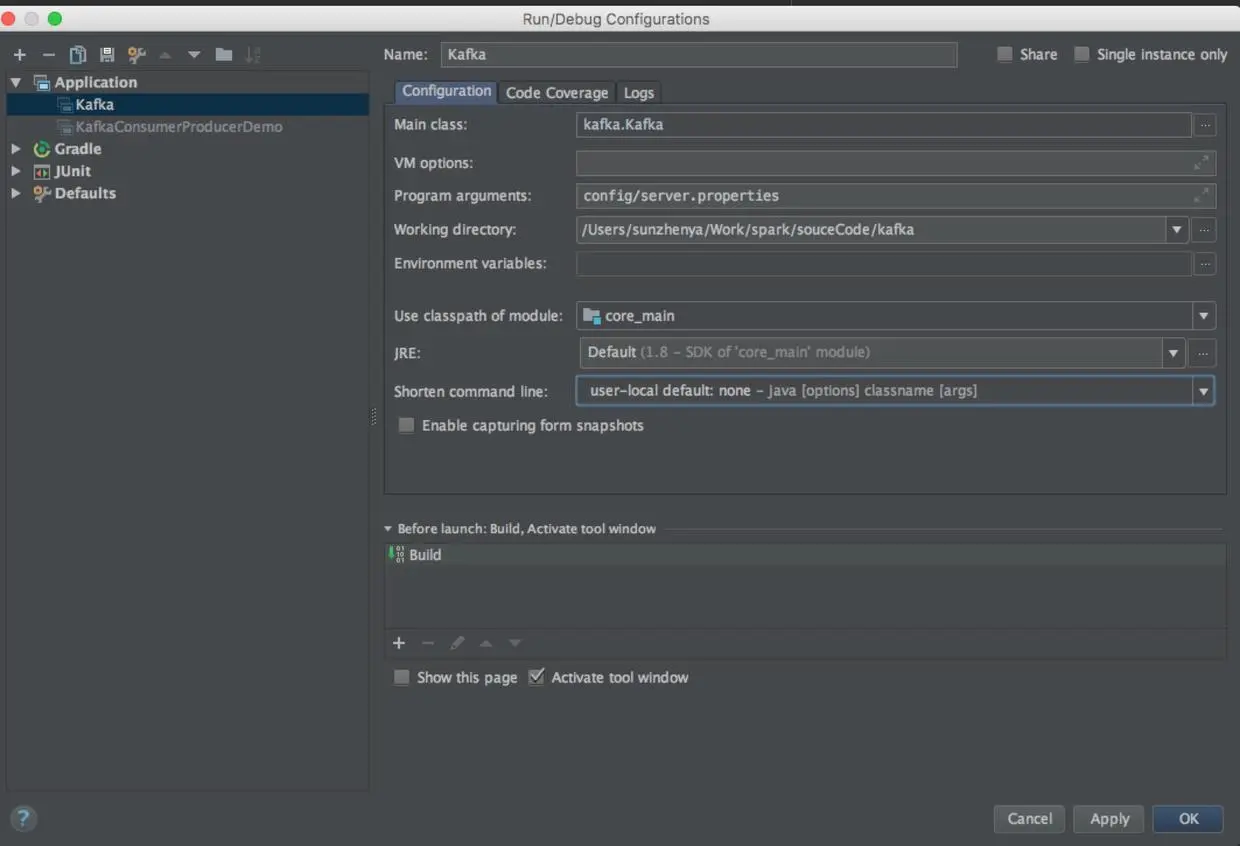Save the configuration using the disk icon

[x=106, y=55]
